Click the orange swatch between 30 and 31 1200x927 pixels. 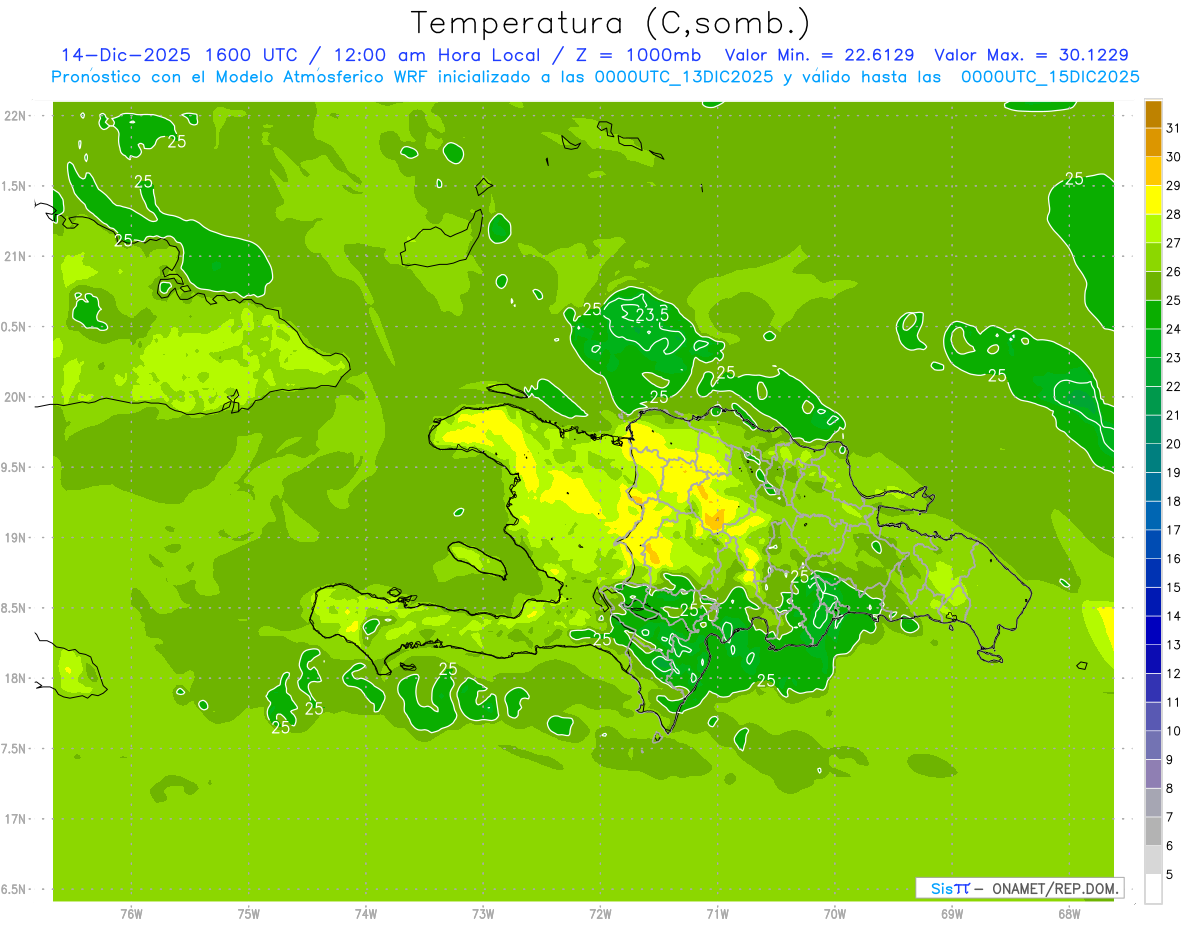1153,142
